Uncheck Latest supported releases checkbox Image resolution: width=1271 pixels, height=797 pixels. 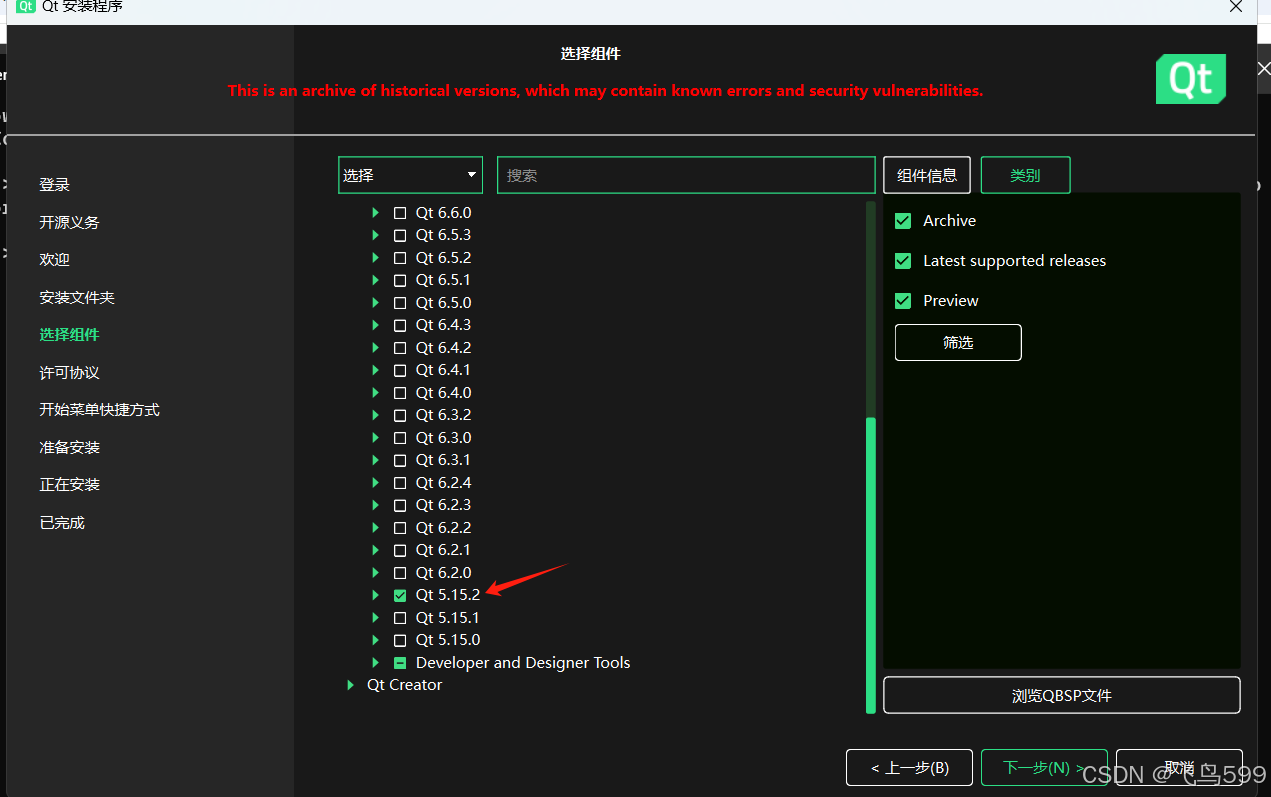click(x=903, y=261)
